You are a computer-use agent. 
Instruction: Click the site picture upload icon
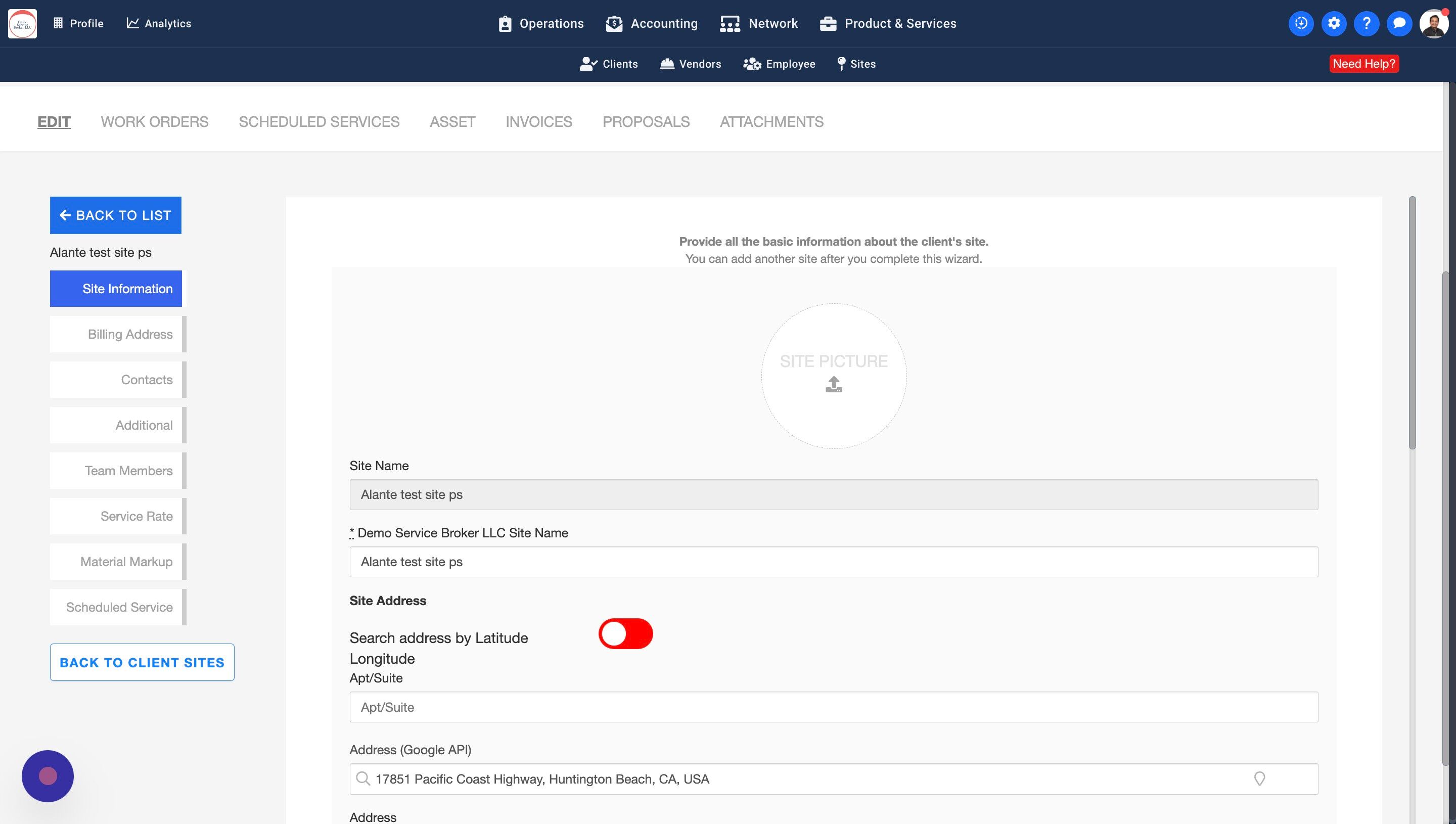click(x=834, y=384)
